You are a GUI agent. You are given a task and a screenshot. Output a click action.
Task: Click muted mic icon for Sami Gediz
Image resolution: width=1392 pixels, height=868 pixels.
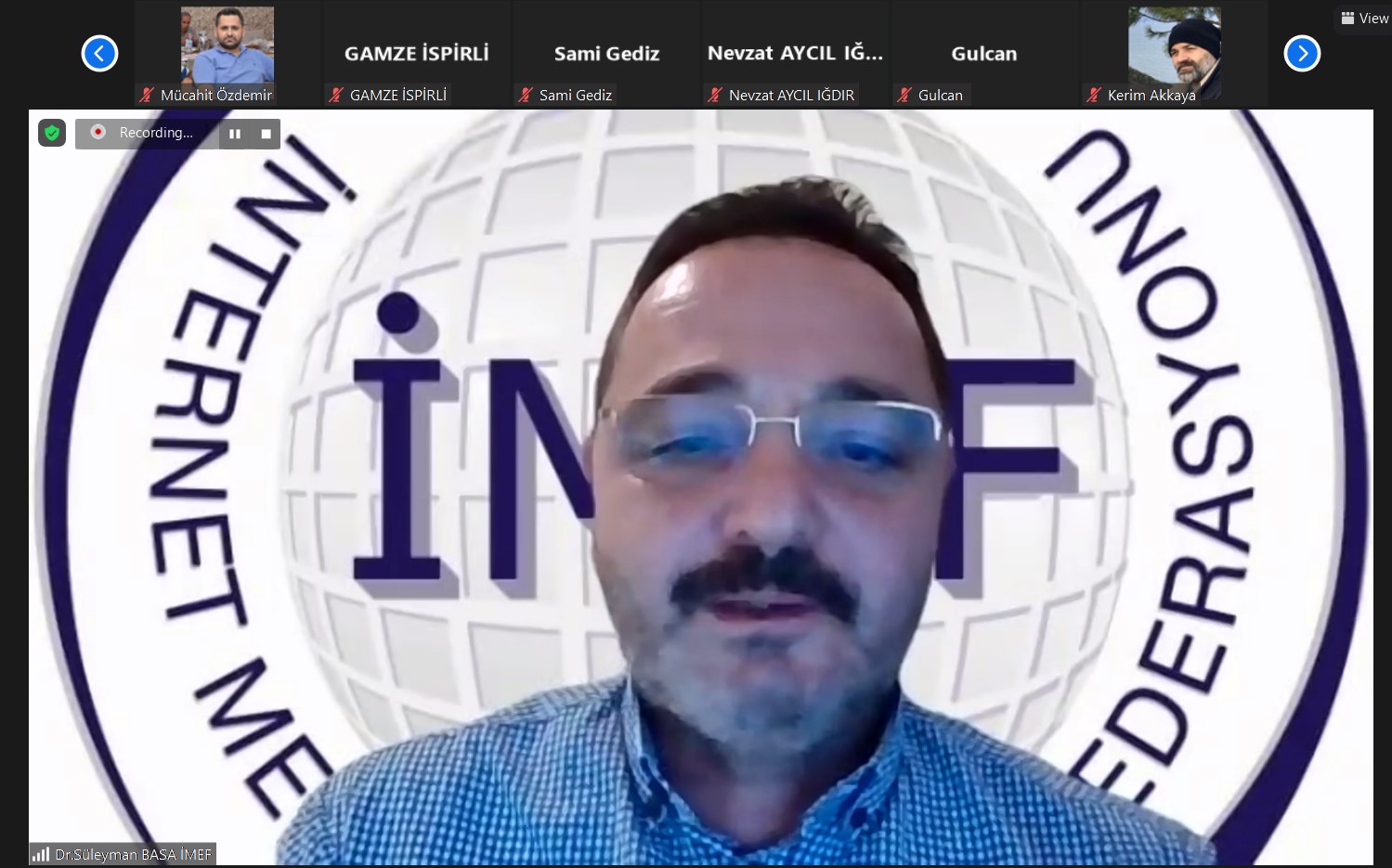click(x=526, y=95)
